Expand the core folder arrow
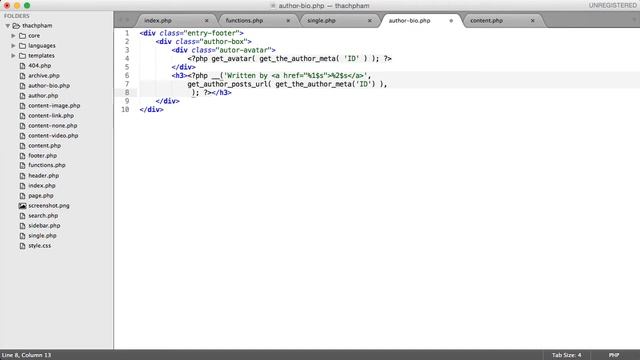640x360 pixels. [13, 36]
